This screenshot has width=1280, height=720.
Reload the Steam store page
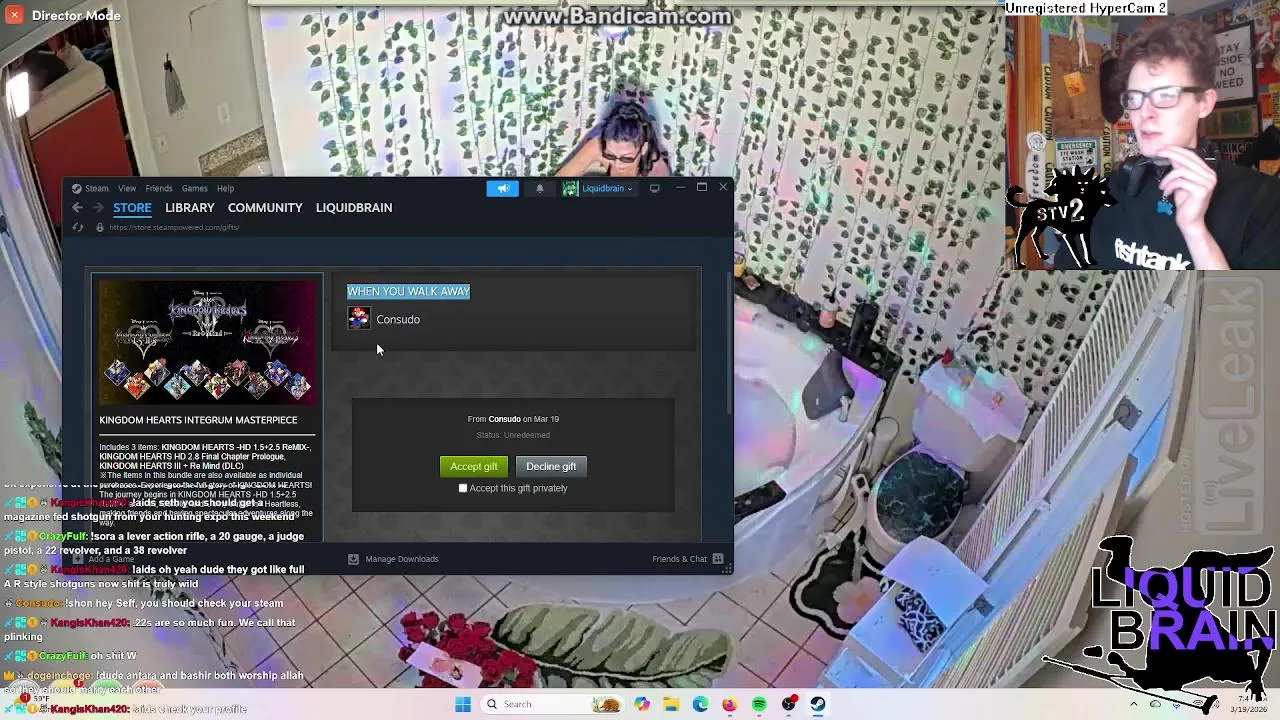pyautogui.click(x=78, y=227)
